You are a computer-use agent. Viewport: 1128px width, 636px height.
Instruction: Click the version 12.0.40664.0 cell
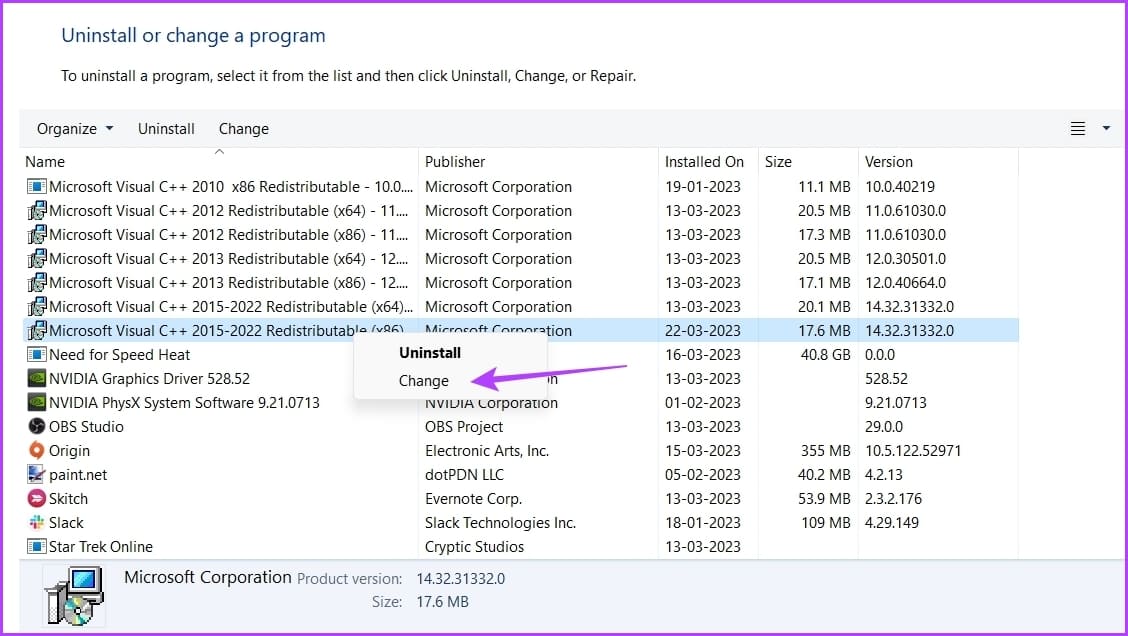905,283
